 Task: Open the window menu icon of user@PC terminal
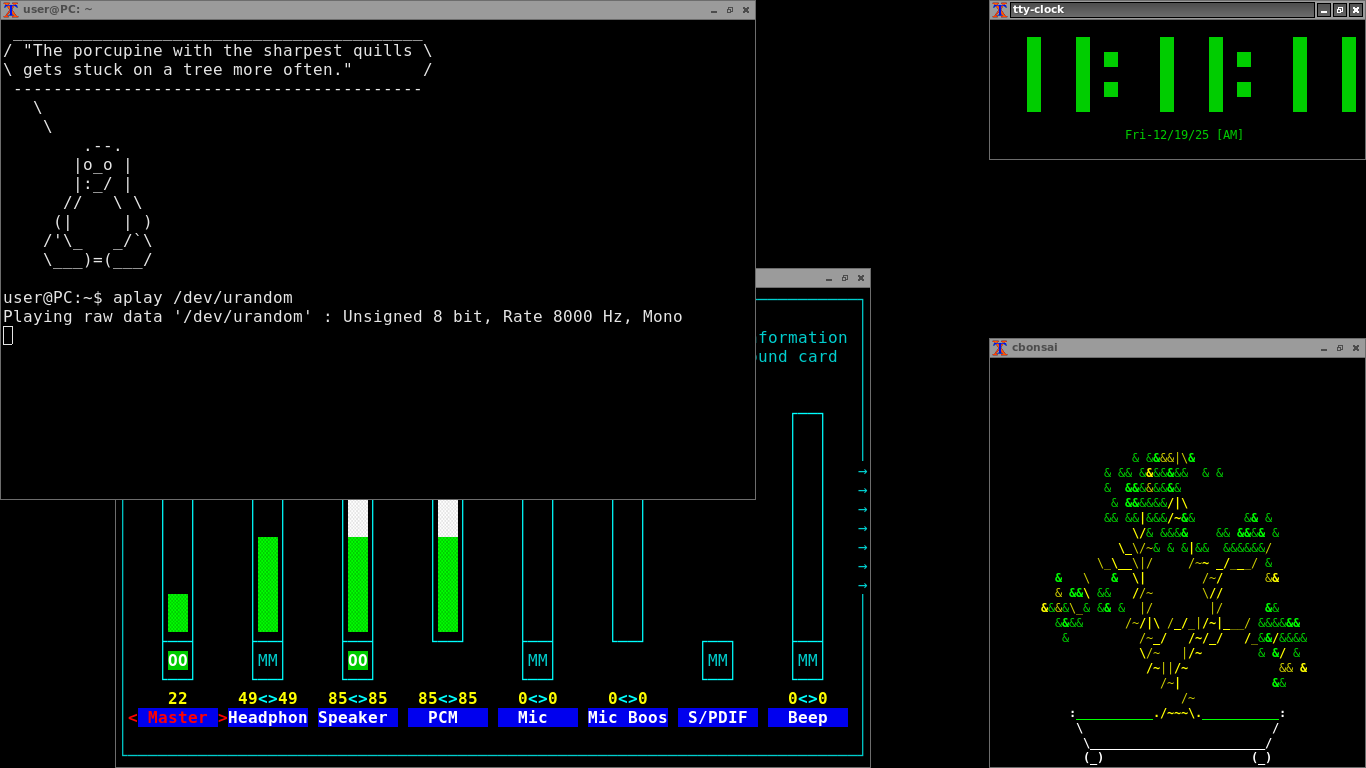pyautogui.click(x=10, y=10)
